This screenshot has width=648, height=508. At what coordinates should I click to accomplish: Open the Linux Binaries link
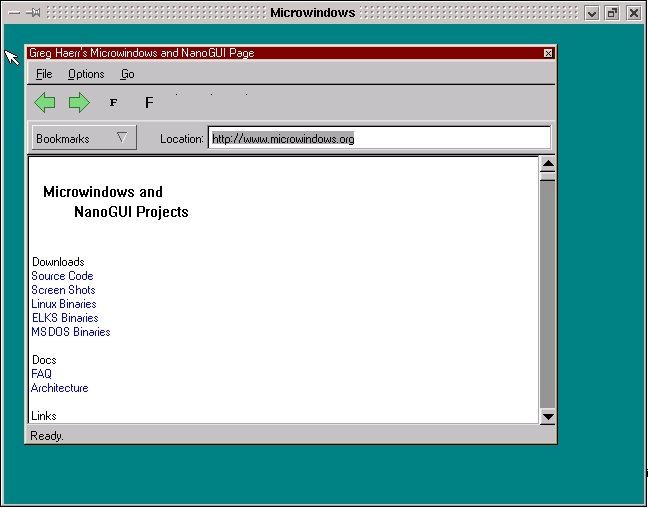[x=64, y=304]
